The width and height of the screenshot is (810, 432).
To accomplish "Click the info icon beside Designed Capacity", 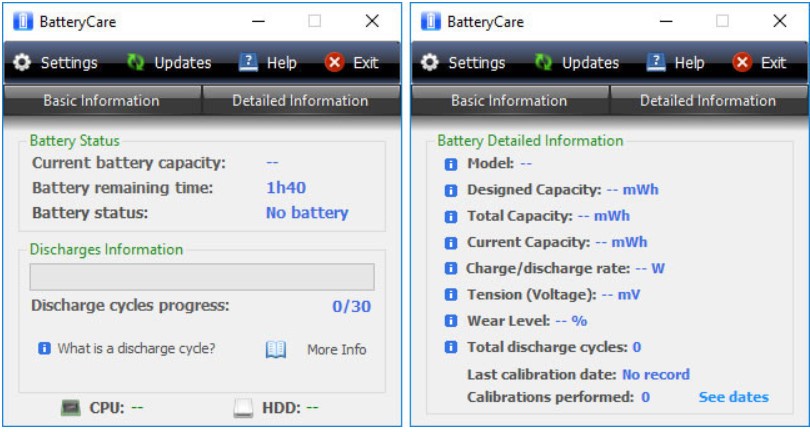I will pyautogui.click(x=451, y=190).
